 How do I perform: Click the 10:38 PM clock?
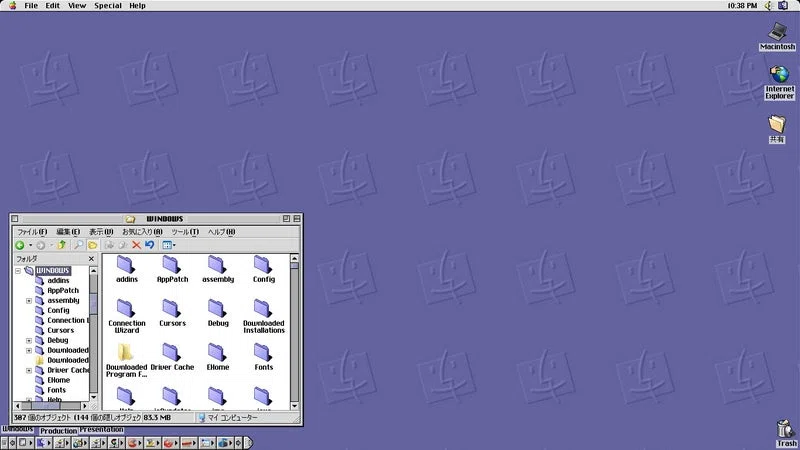(742, 6)
